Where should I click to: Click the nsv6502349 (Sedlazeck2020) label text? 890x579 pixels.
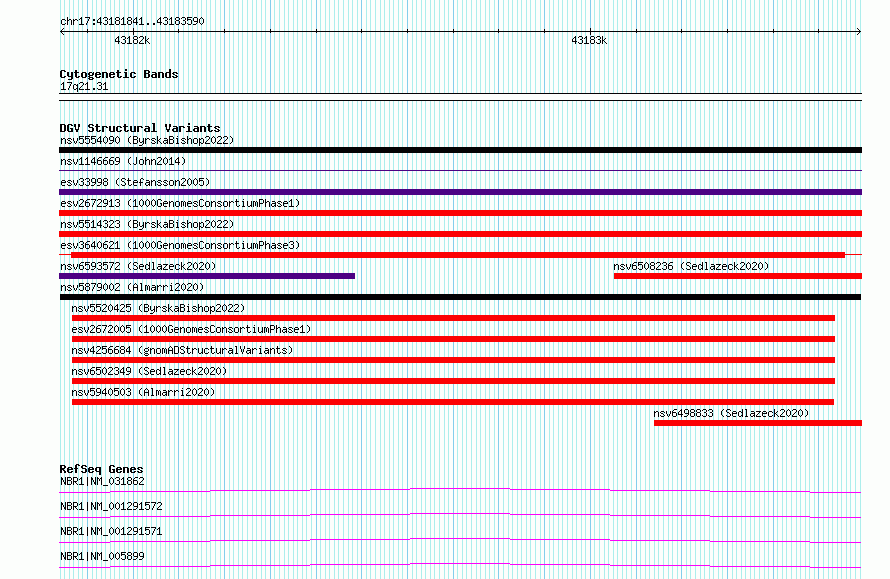(149, 371)
